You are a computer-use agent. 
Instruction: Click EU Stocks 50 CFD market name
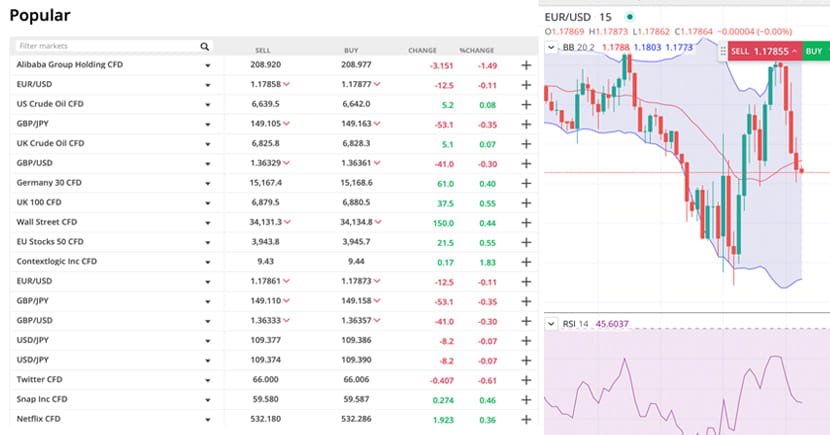50,242
